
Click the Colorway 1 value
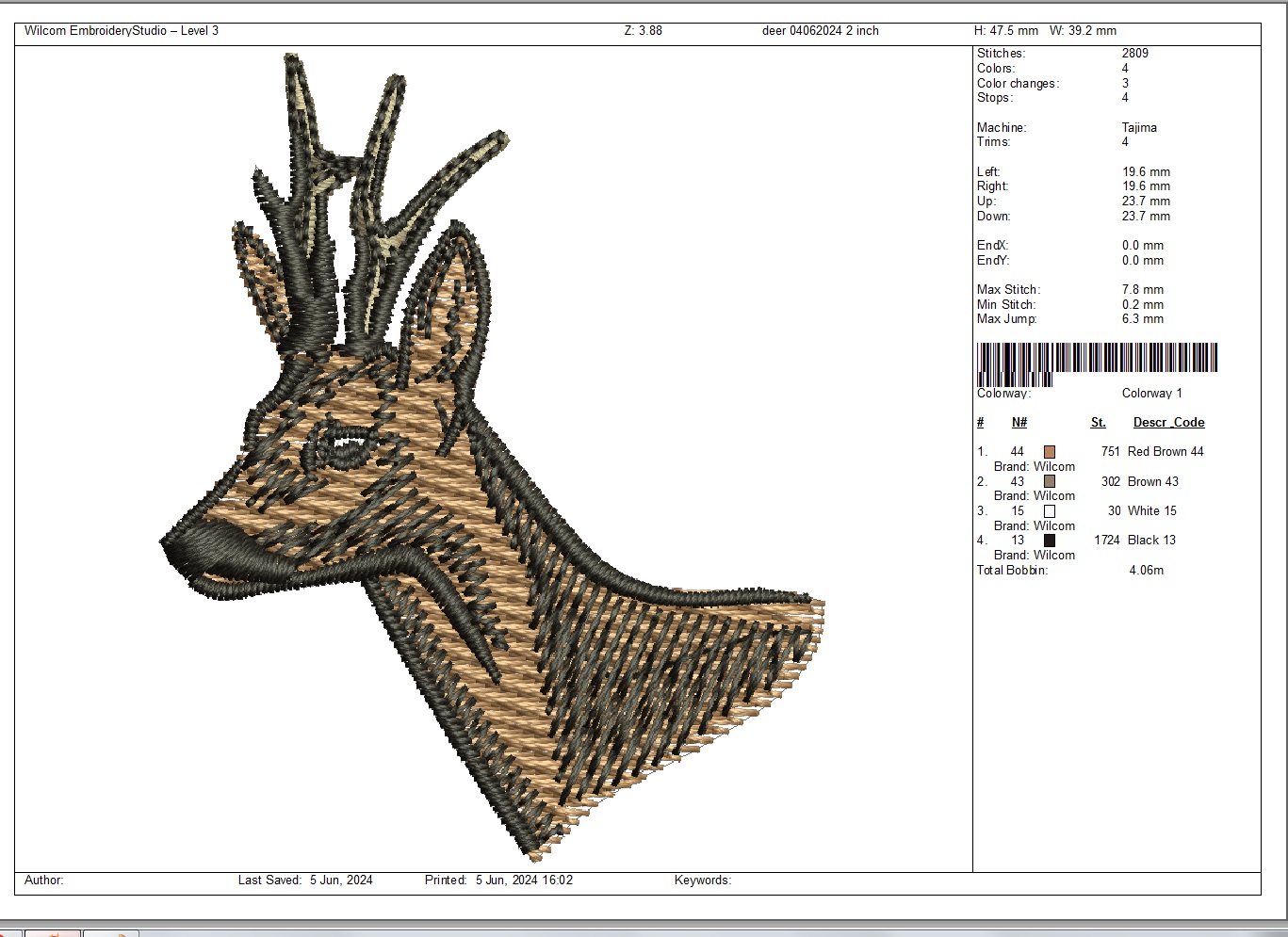[x=1151, y=394]
